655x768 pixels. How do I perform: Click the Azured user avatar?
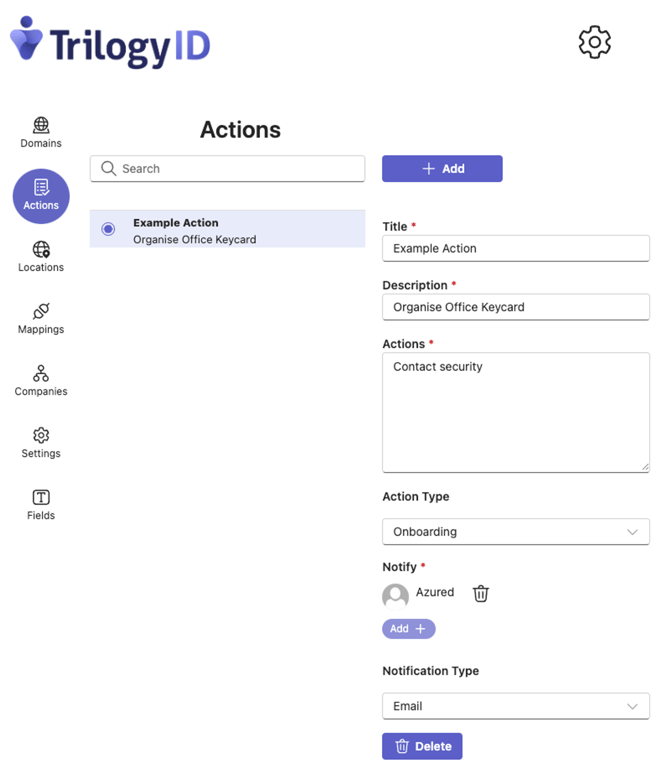coord(395,596)
